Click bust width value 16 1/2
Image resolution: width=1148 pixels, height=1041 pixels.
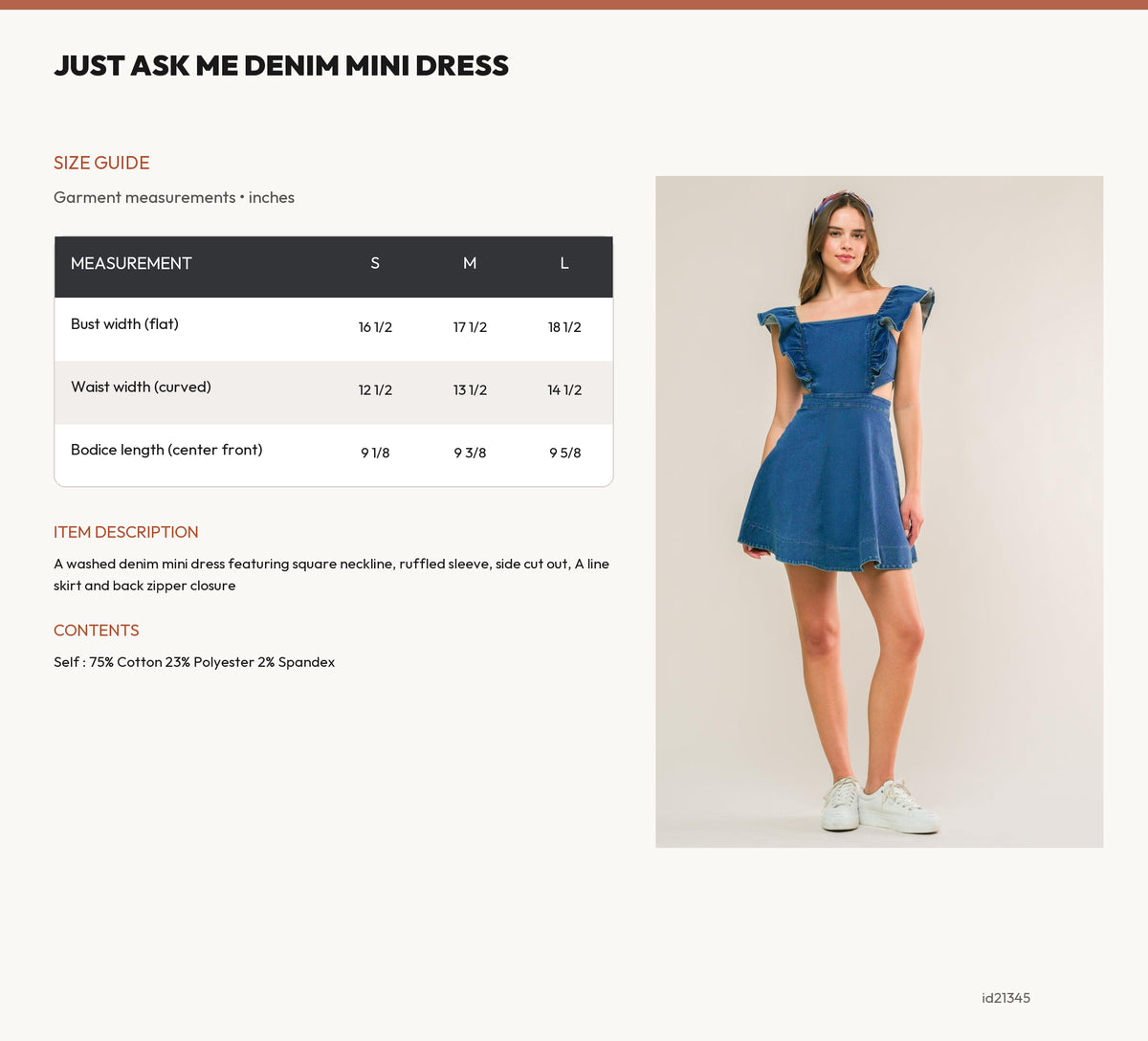(375, 327)
